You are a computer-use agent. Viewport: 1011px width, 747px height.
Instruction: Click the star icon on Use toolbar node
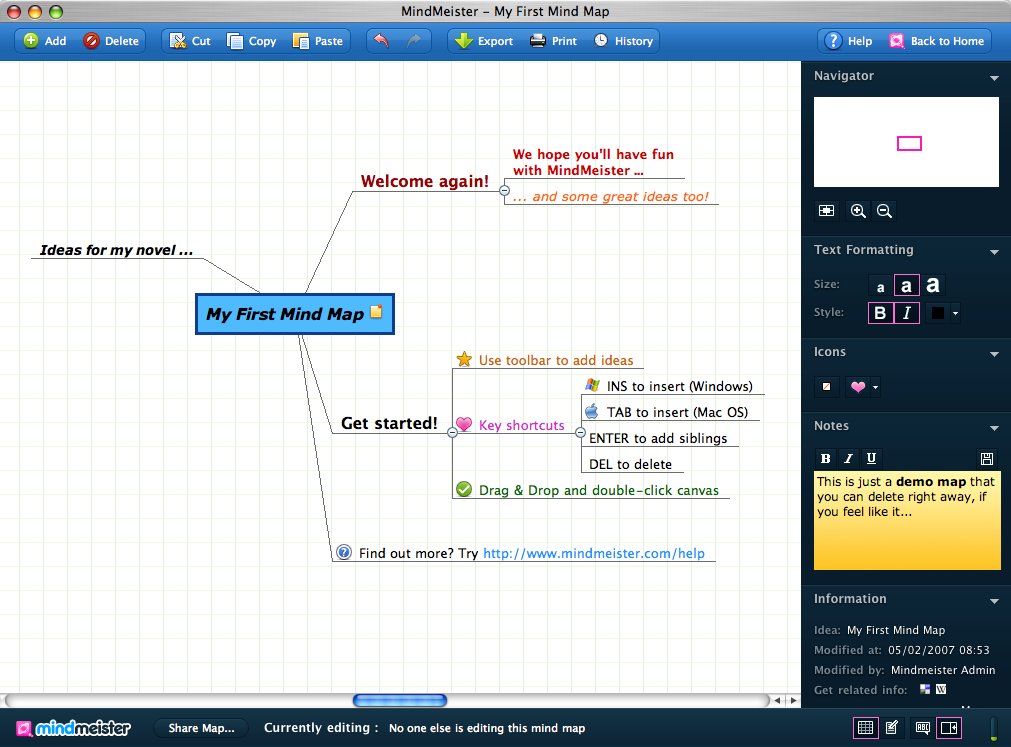click(464, 359)
